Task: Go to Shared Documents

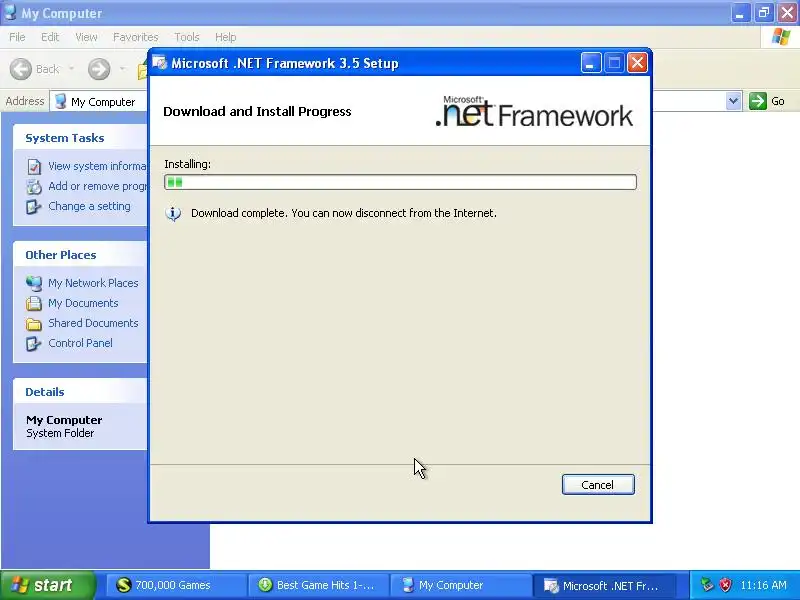Action: pyautogui.click(x=93, y=323)
